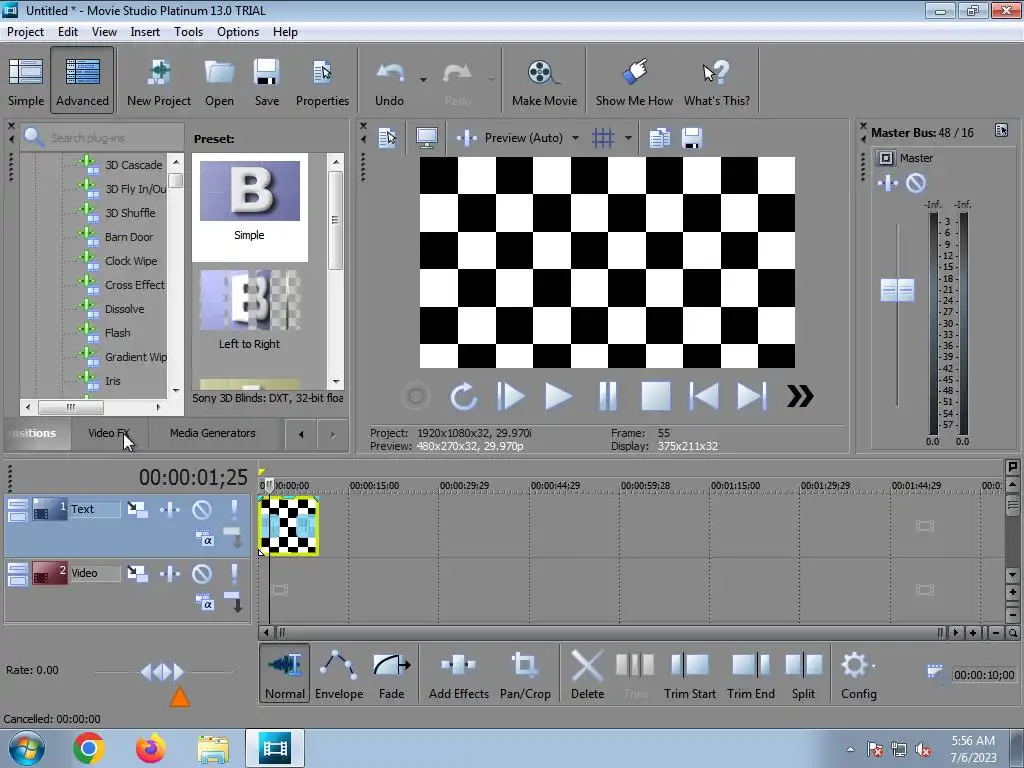The width and height of the screenshot is (1024, 768).
Task: Solo the Video track
Action: (x=234, y=573)
